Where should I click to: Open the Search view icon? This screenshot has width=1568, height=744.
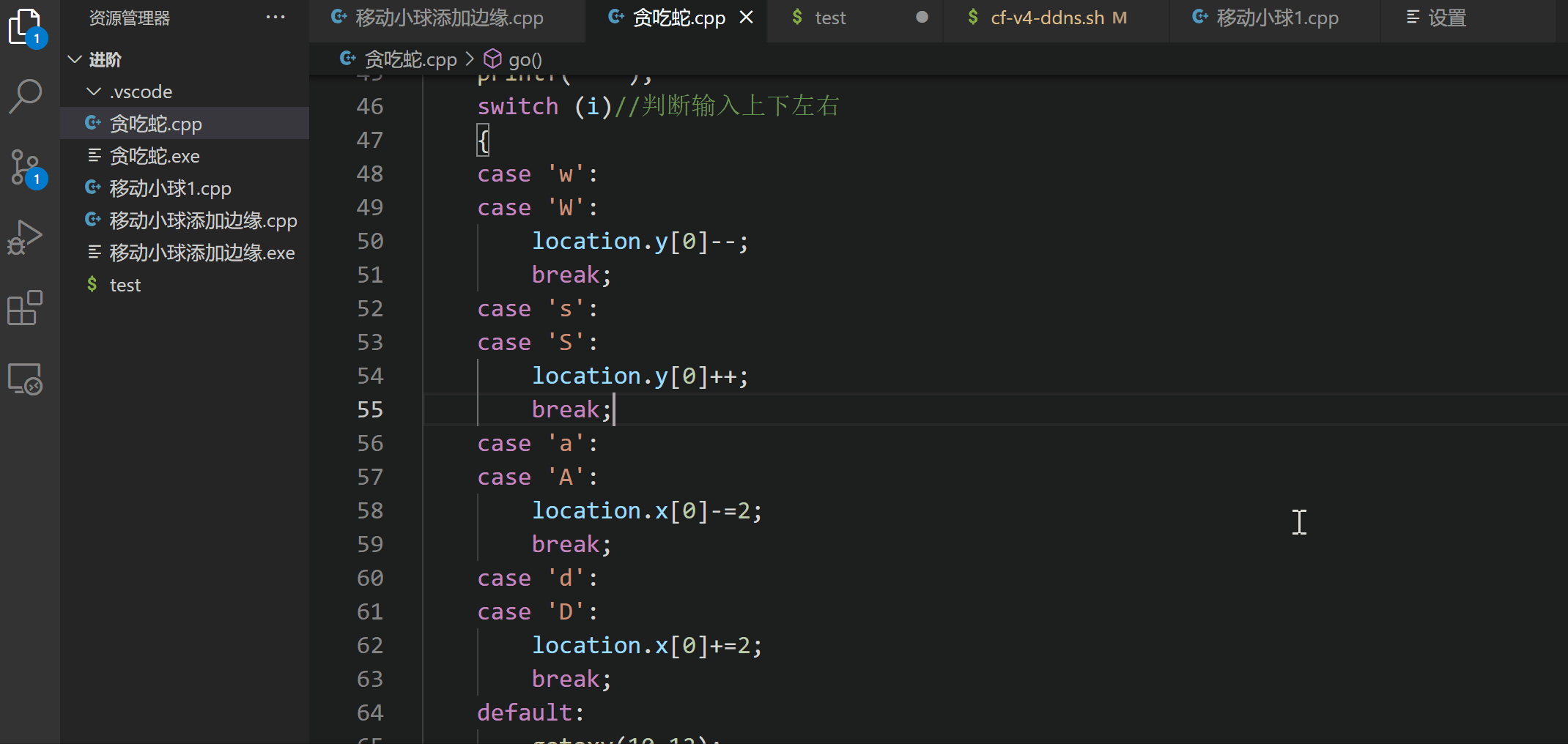pyautogui.click(x=26, y=96)
